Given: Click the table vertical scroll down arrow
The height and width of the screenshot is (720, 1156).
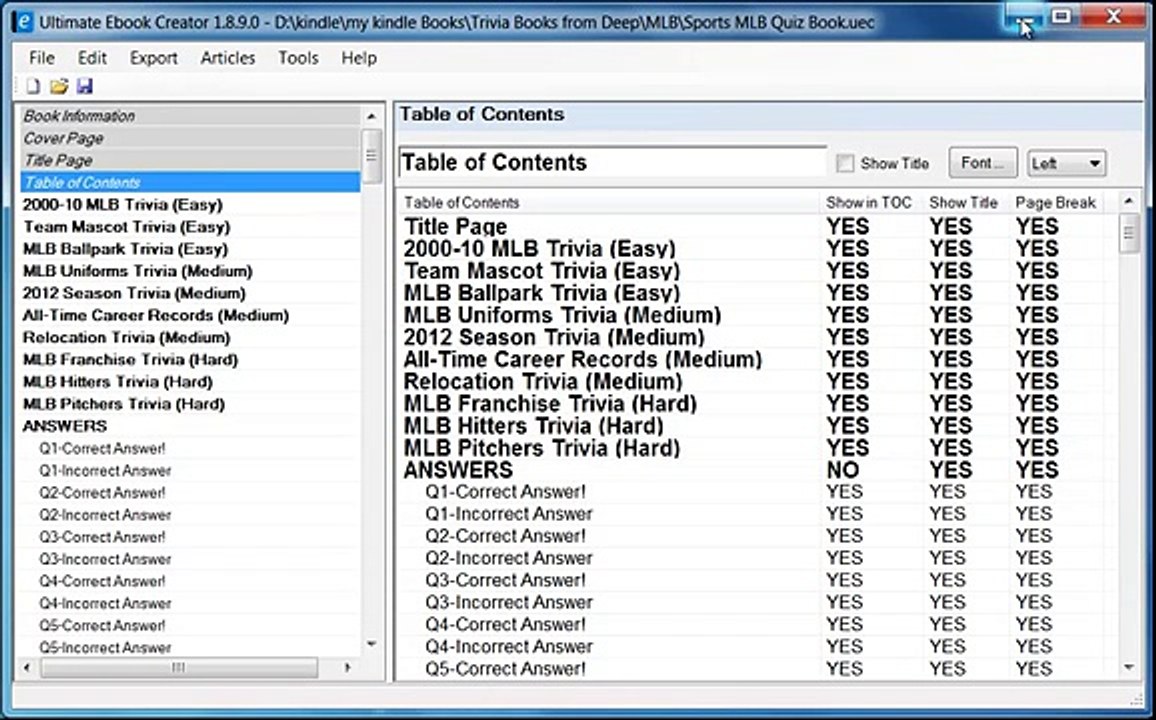Looking at the screenshot, I should (1128, 668).
